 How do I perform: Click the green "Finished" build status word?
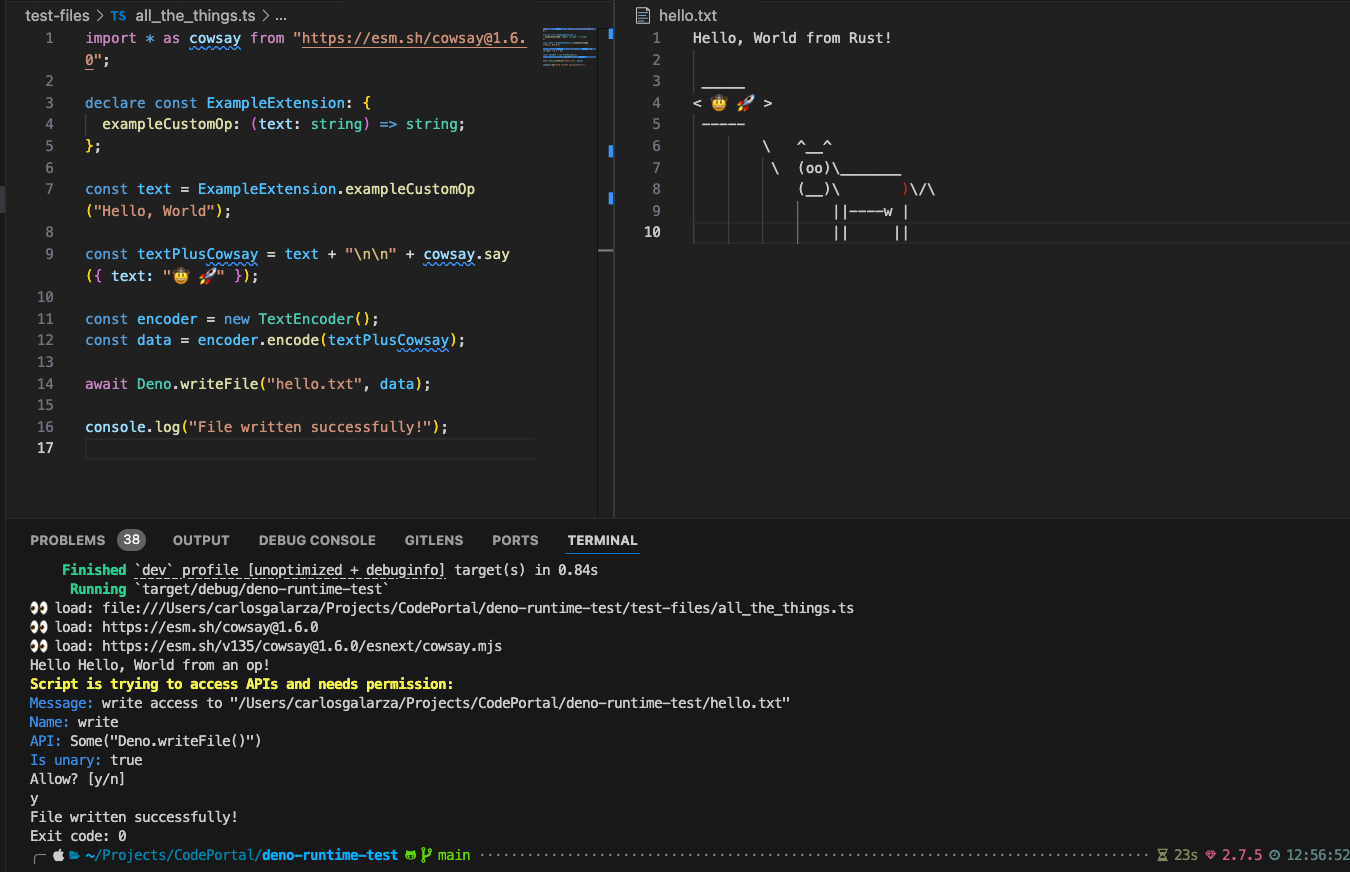click(x=94, y=570)
